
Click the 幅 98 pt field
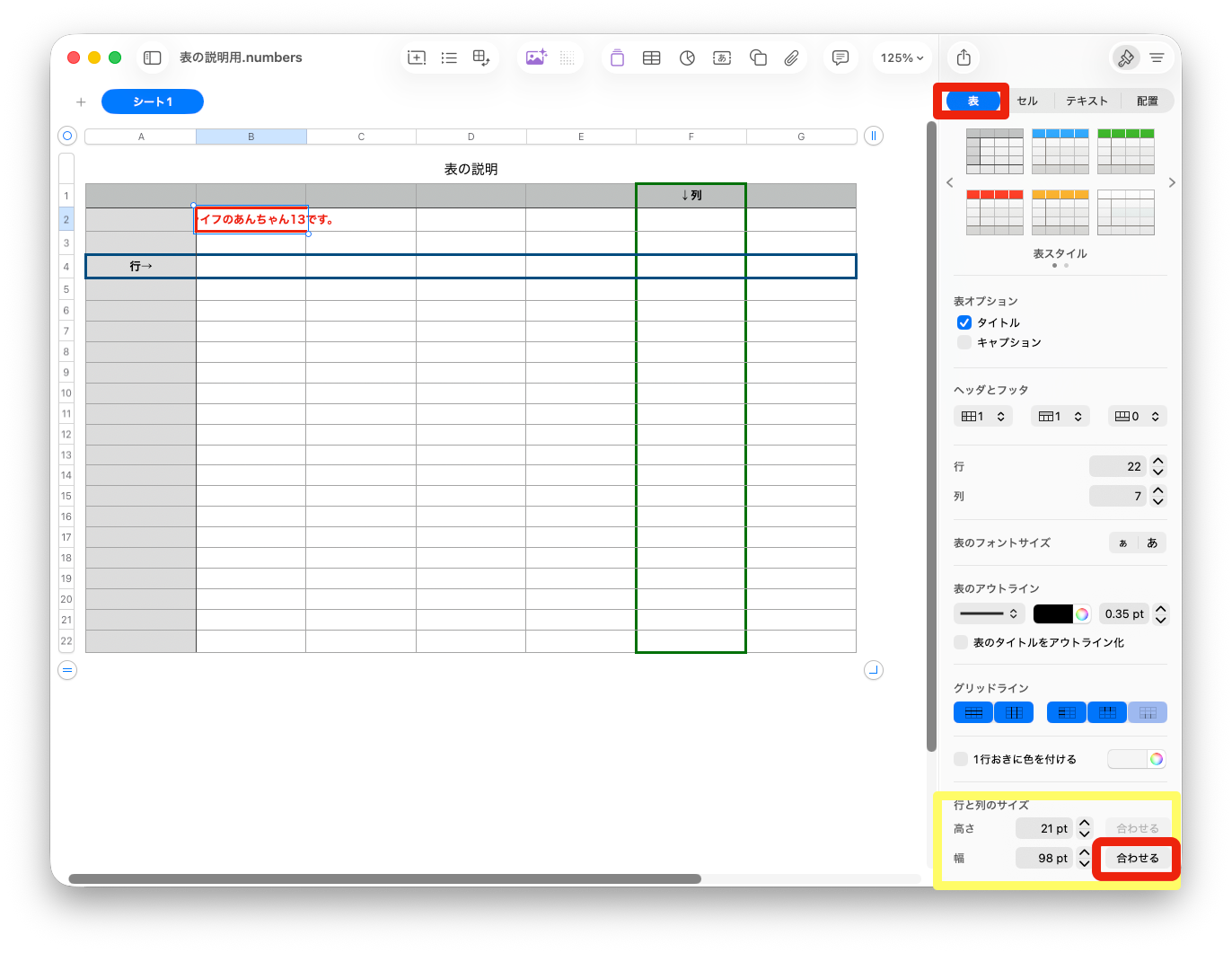(x=1043, y=858)
